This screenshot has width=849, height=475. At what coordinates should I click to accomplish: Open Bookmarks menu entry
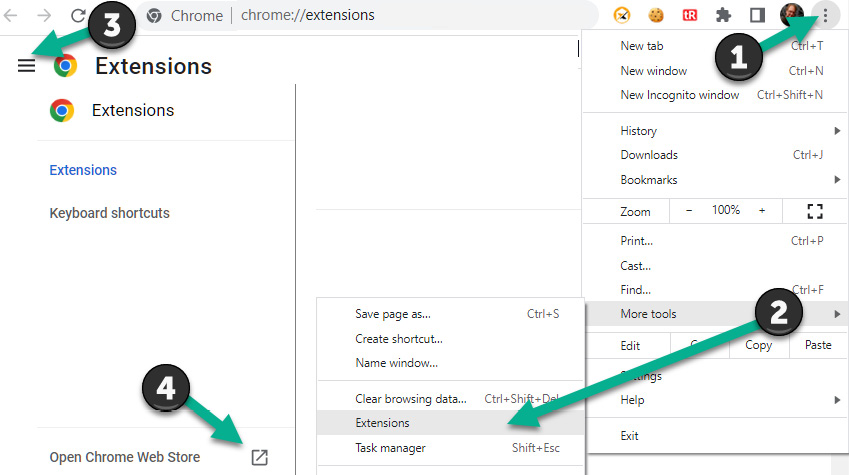715,179
